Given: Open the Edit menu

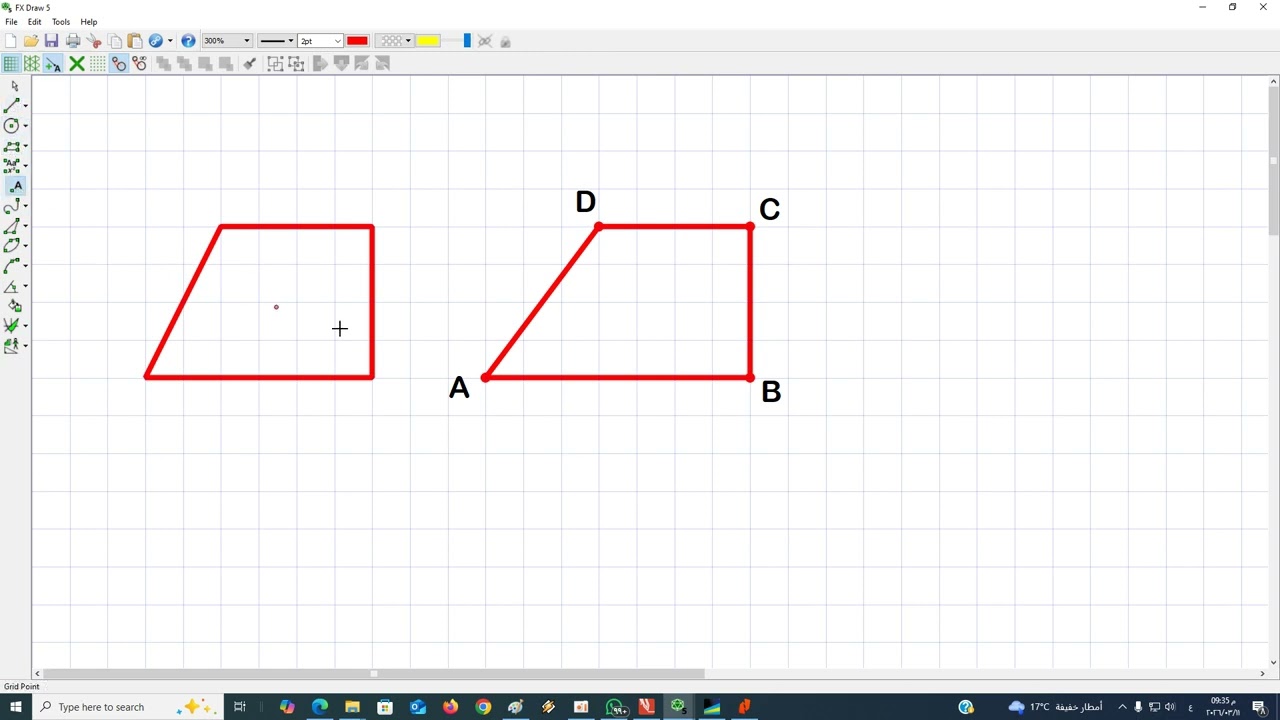Looking at the screenshot, I should [34, 22].
